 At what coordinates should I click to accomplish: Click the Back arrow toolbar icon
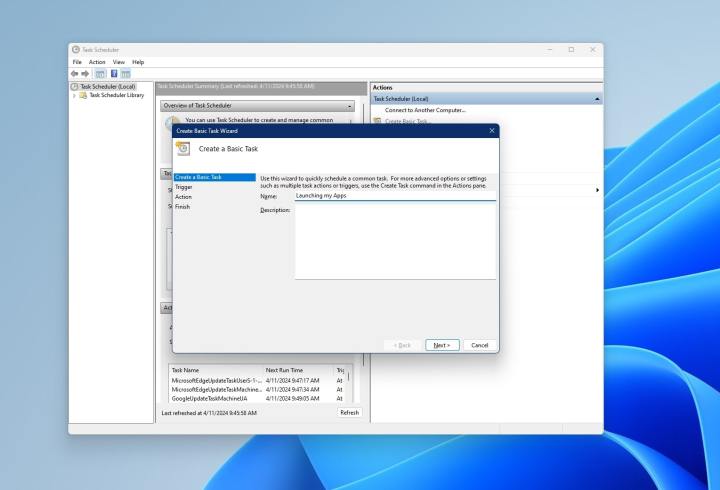(x=74, y=73)
